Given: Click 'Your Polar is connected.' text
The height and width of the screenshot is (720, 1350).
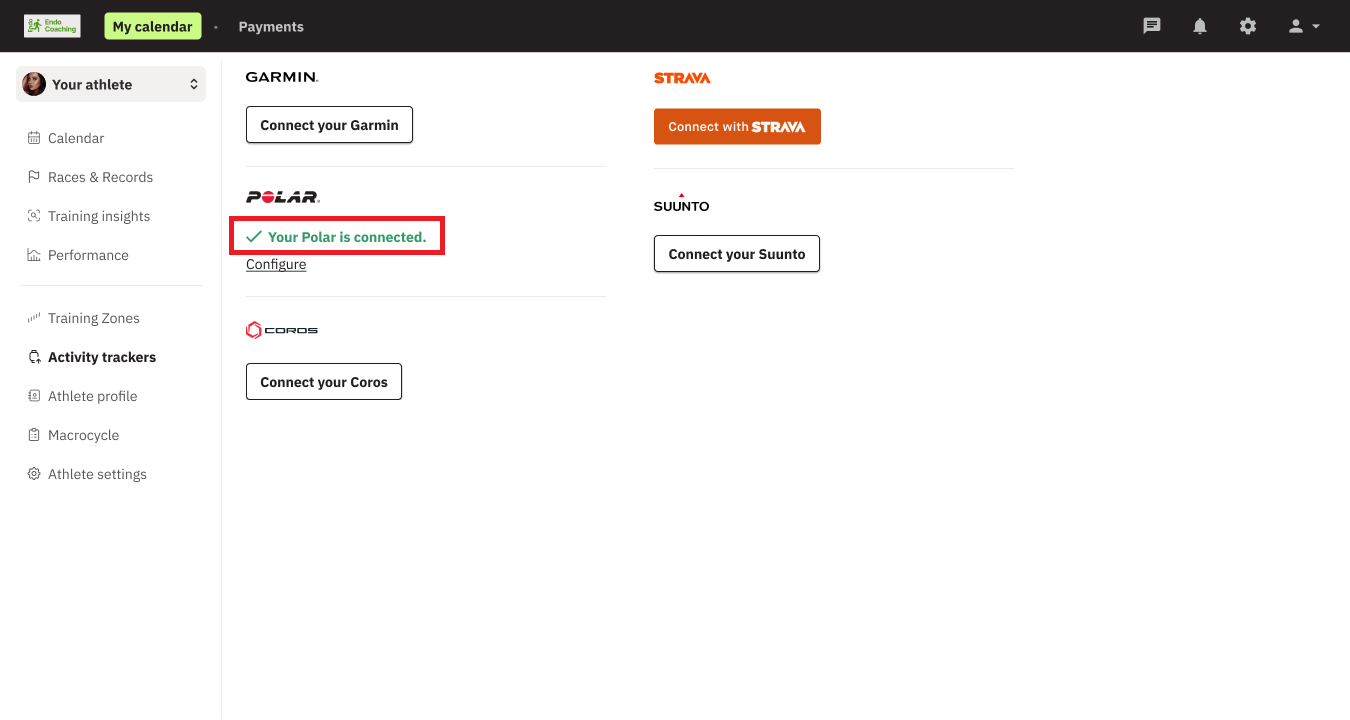Looking at the screenshot, I should (347, 237).
